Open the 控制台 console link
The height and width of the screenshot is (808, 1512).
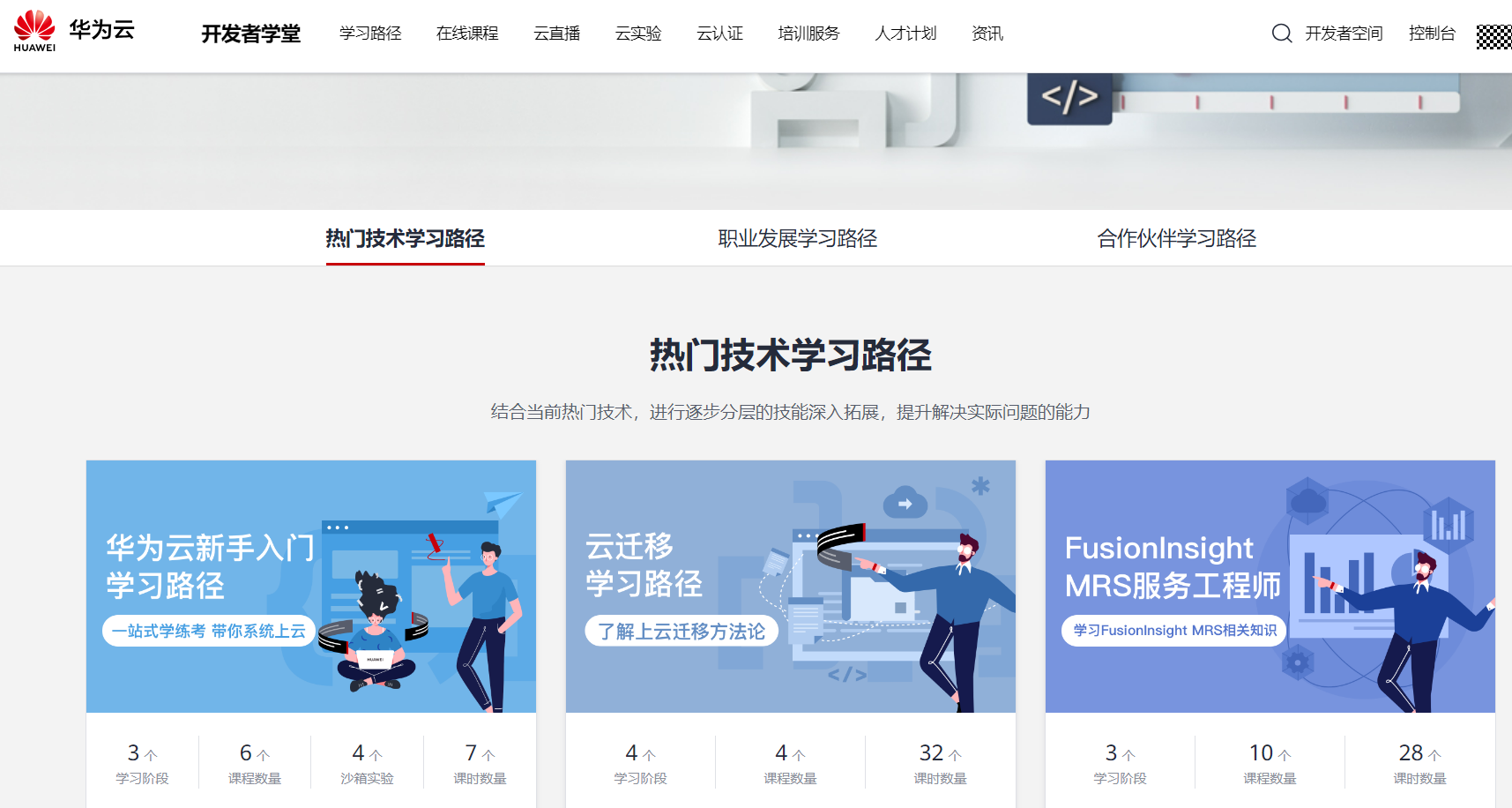(x=1432, y=34)
